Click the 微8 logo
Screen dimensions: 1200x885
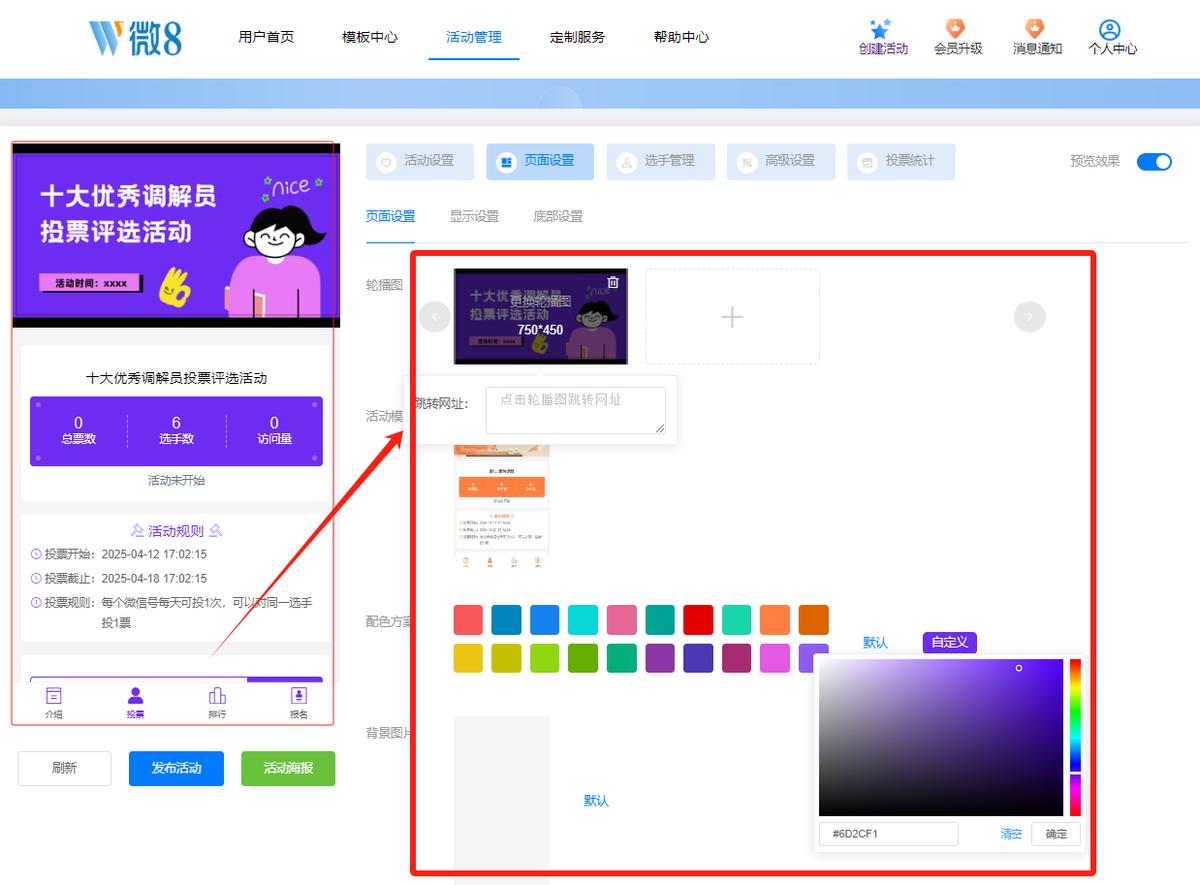click(x=136, y=37)
